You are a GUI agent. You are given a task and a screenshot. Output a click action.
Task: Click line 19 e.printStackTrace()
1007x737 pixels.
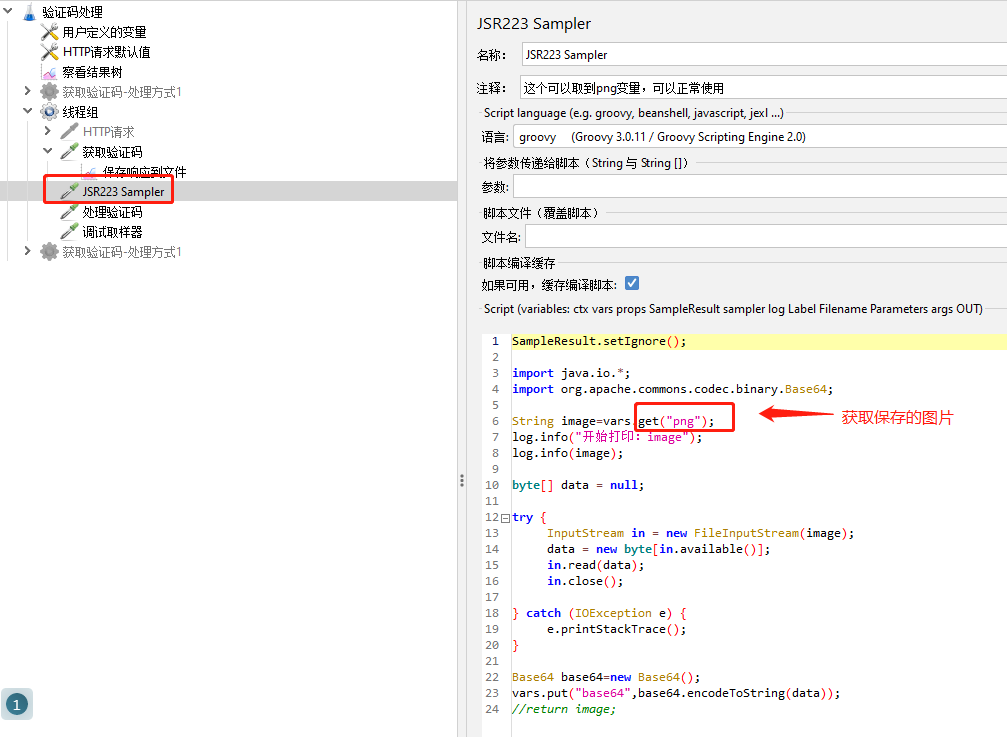(x=617, y=629)
